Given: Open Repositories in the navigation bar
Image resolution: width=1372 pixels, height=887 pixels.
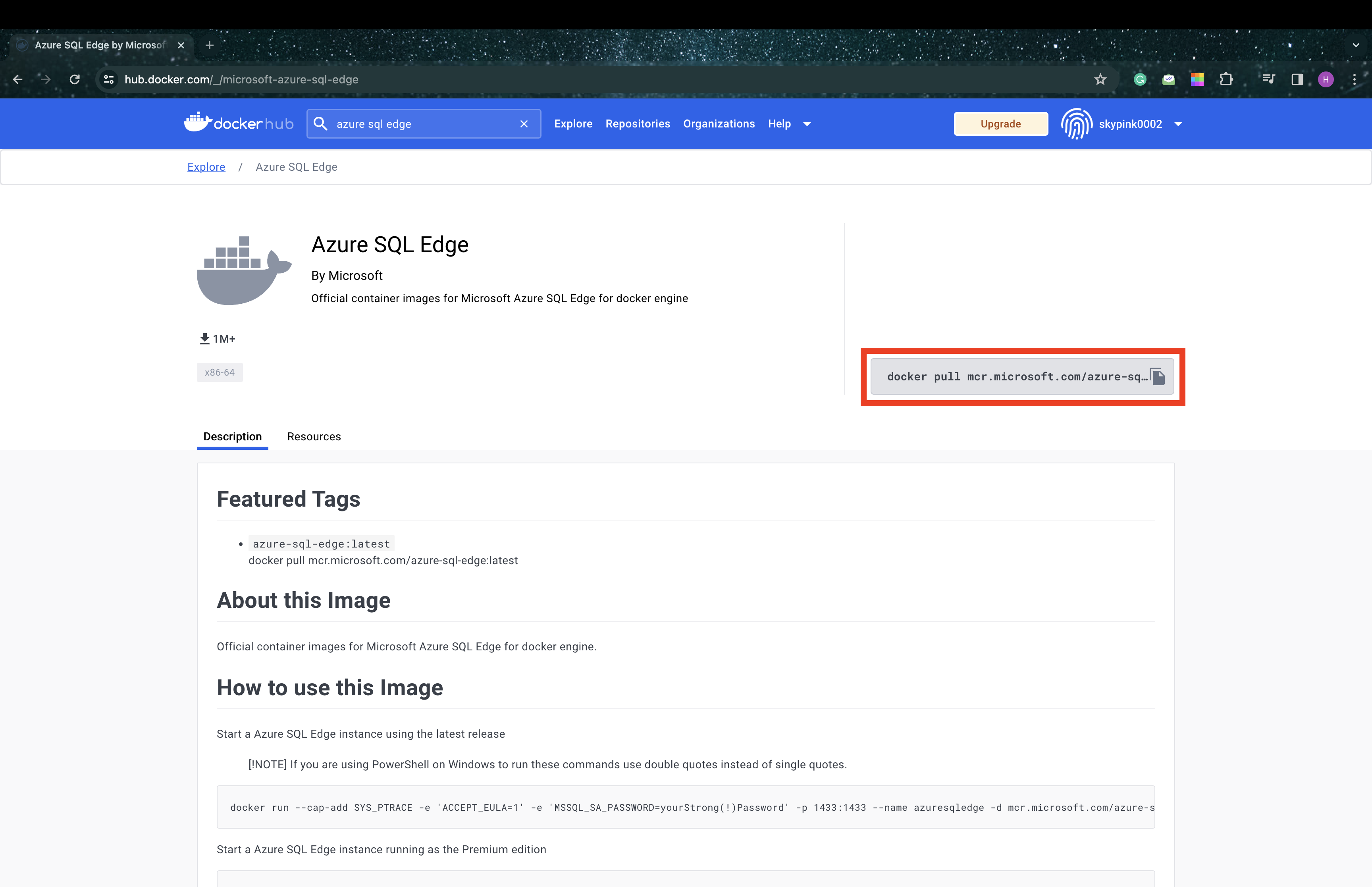Looking at the screenshot, I should pyautogui.click(x=637, y=124).
